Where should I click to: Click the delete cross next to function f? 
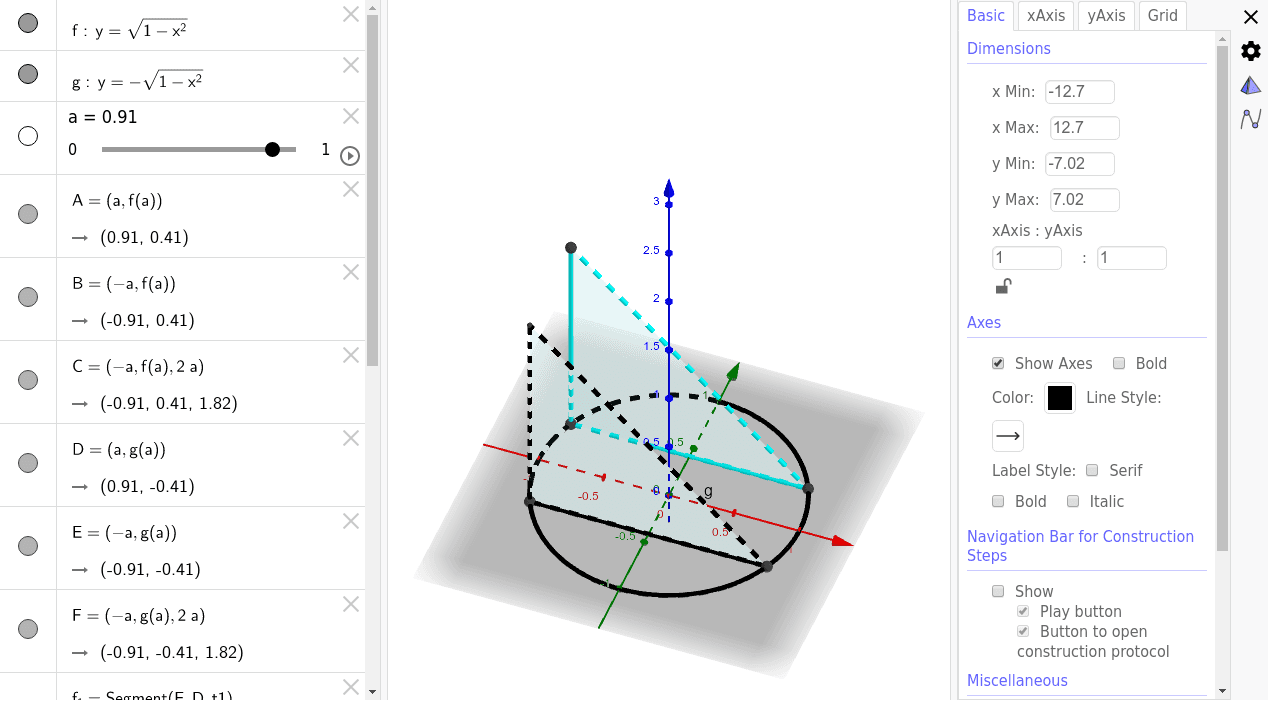tap(350, 14)
